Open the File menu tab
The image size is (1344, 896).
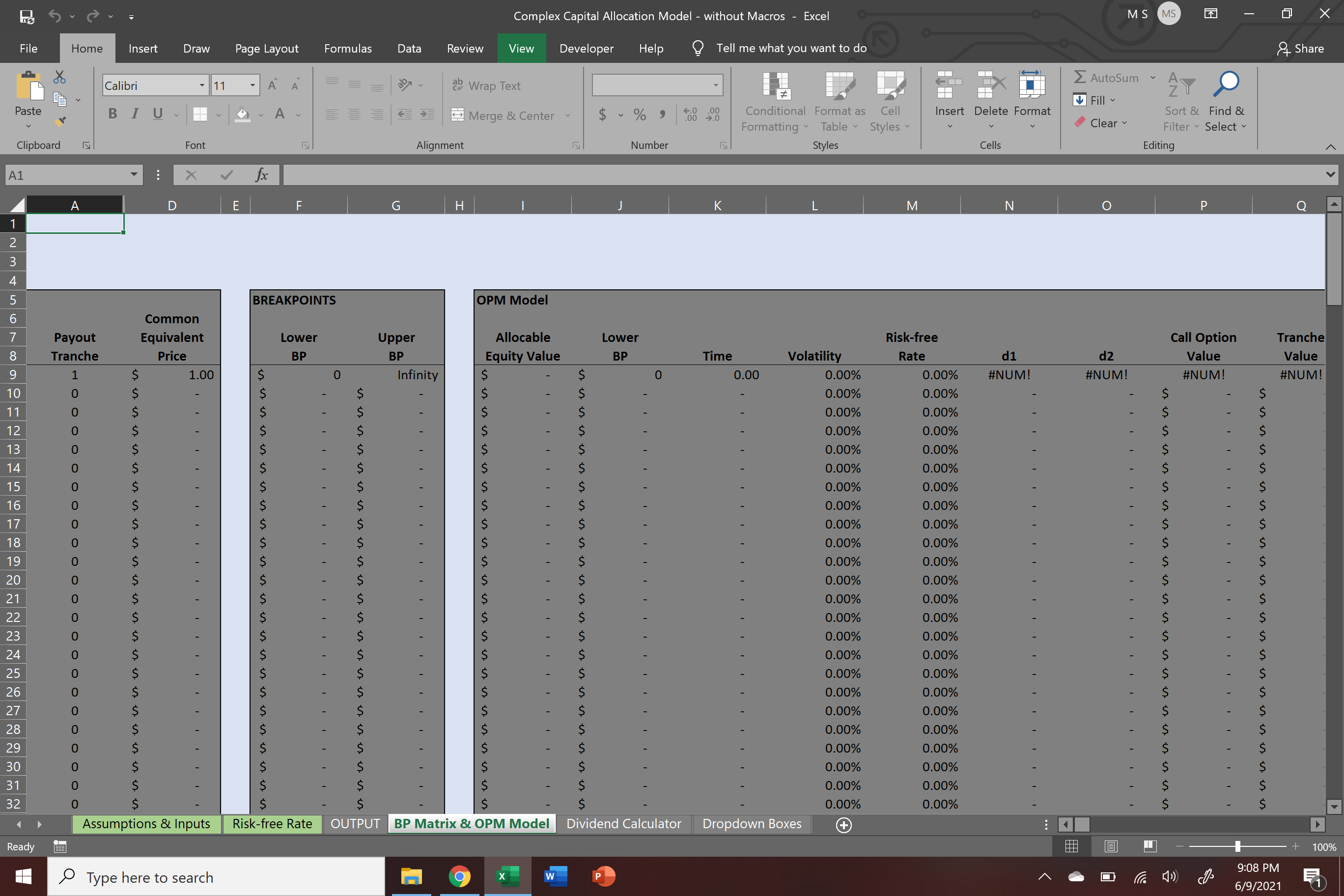[x=28, y=48]
